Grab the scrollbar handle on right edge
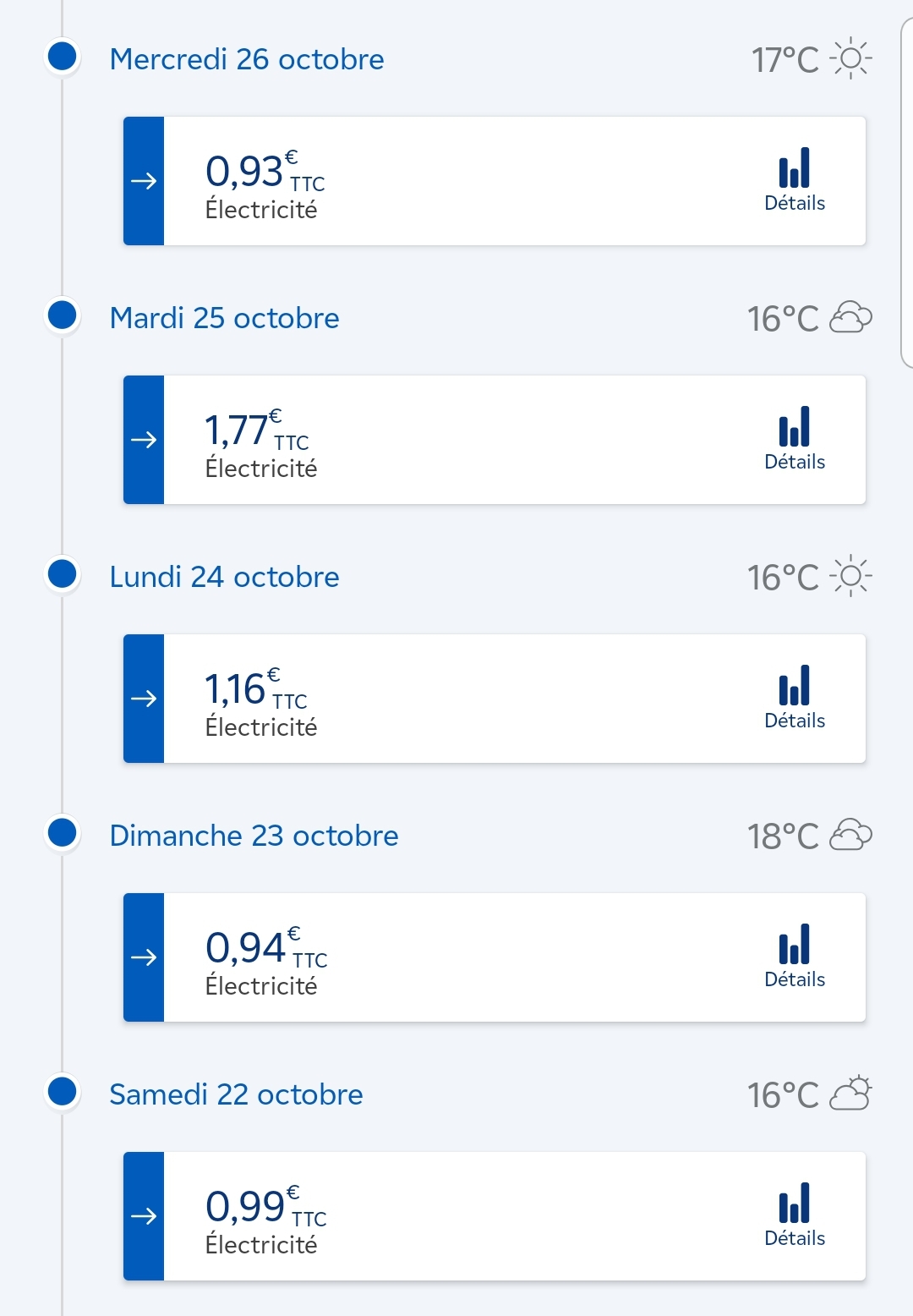 pos(906,195)
